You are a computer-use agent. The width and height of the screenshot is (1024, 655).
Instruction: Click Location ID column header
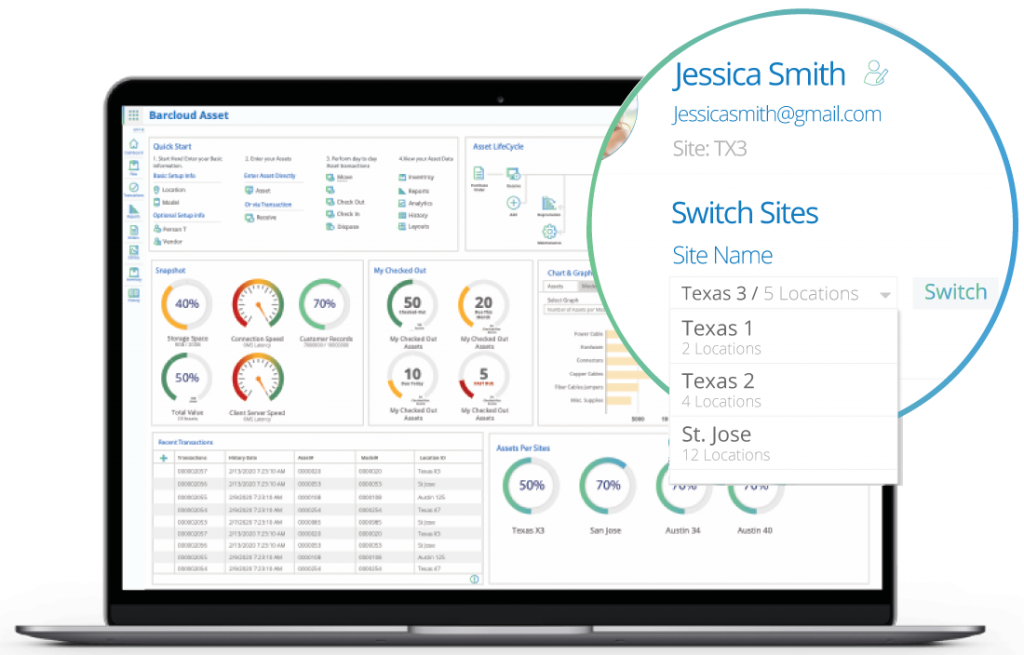point(432,458)
